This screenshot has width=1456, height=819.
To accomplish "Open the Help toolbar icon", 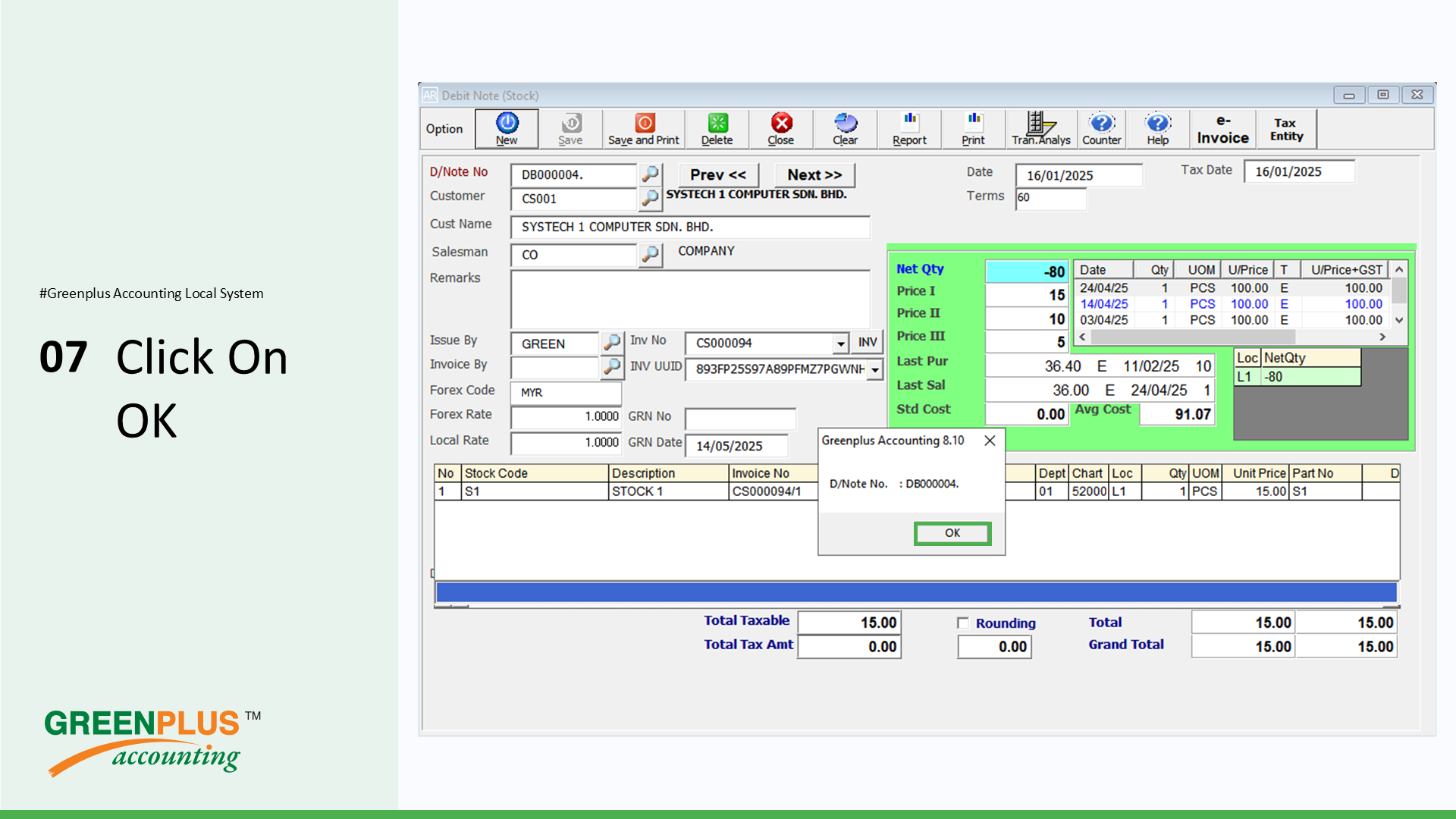I will coord(1158,129).
